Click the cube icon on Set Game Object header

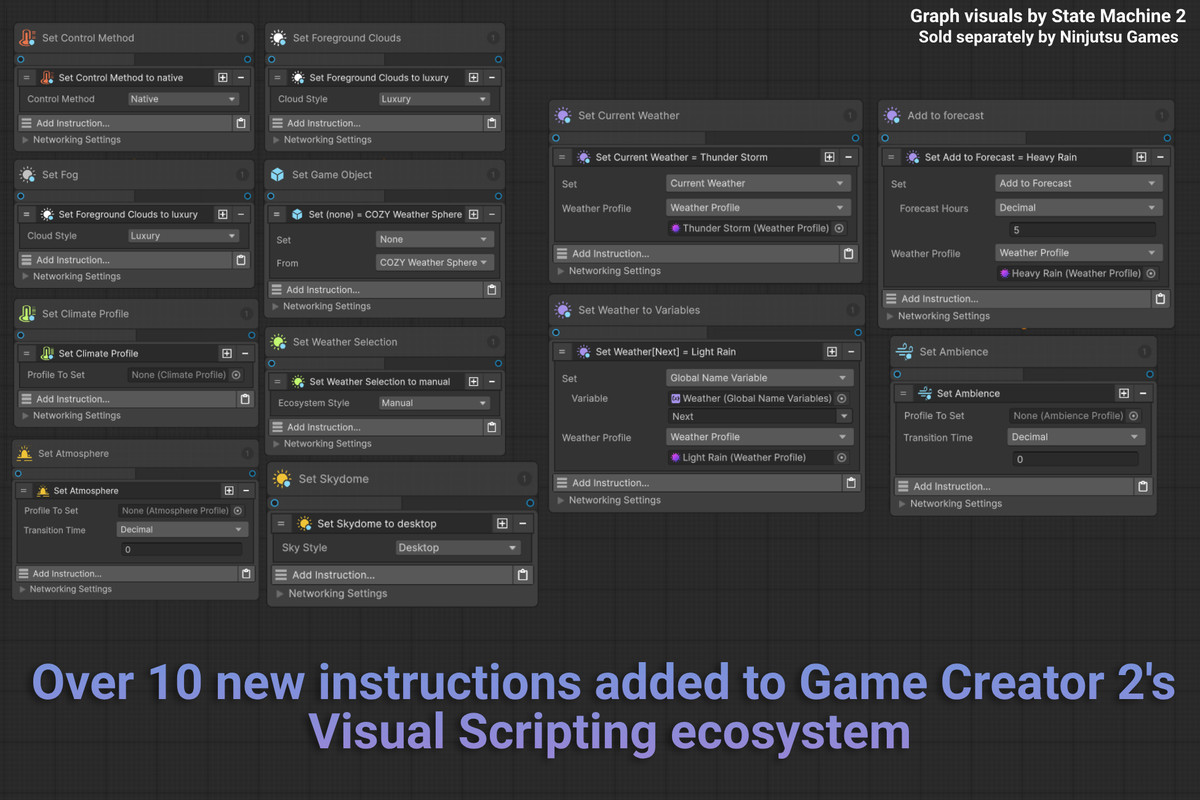(x=276, y=175)
